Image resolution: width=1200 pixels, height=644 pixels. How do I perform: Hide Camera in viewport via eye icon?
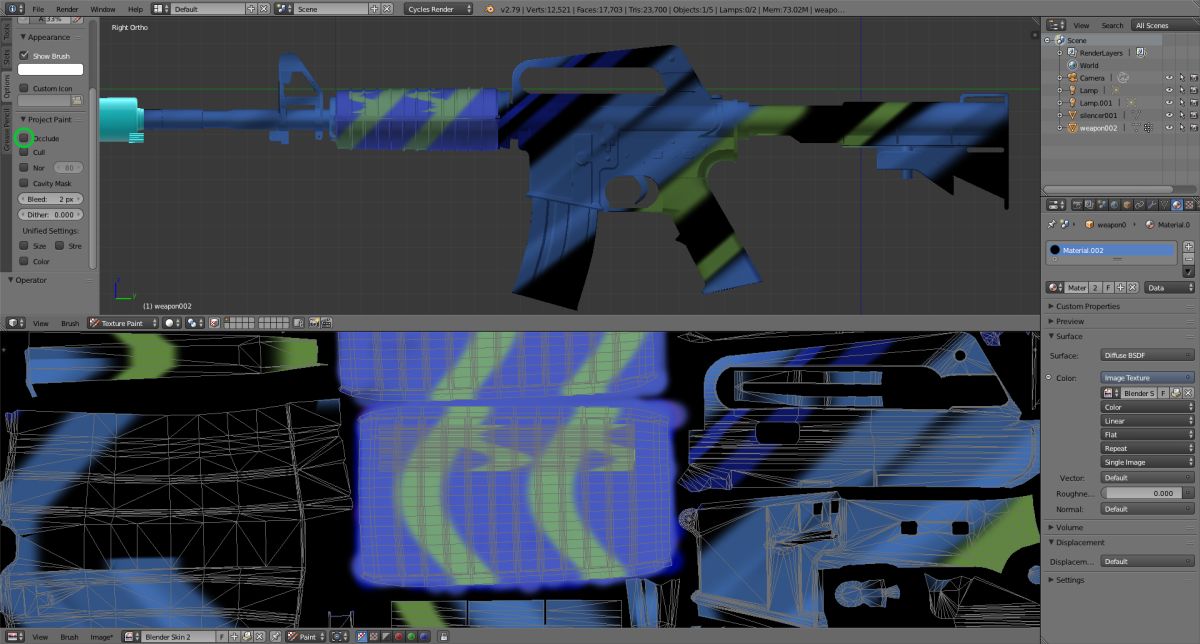[1168, 77]
